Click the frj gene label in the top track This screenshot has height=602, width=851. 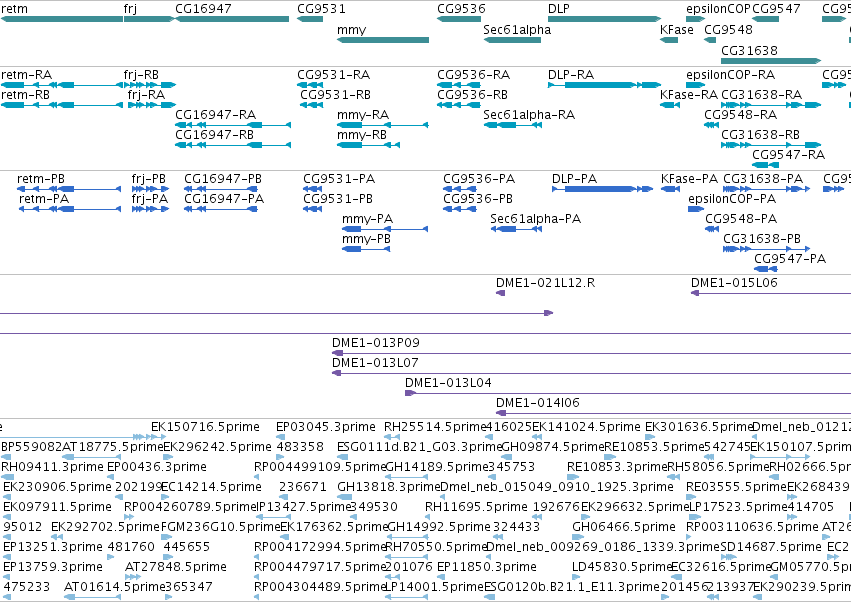tap(130, 9)
